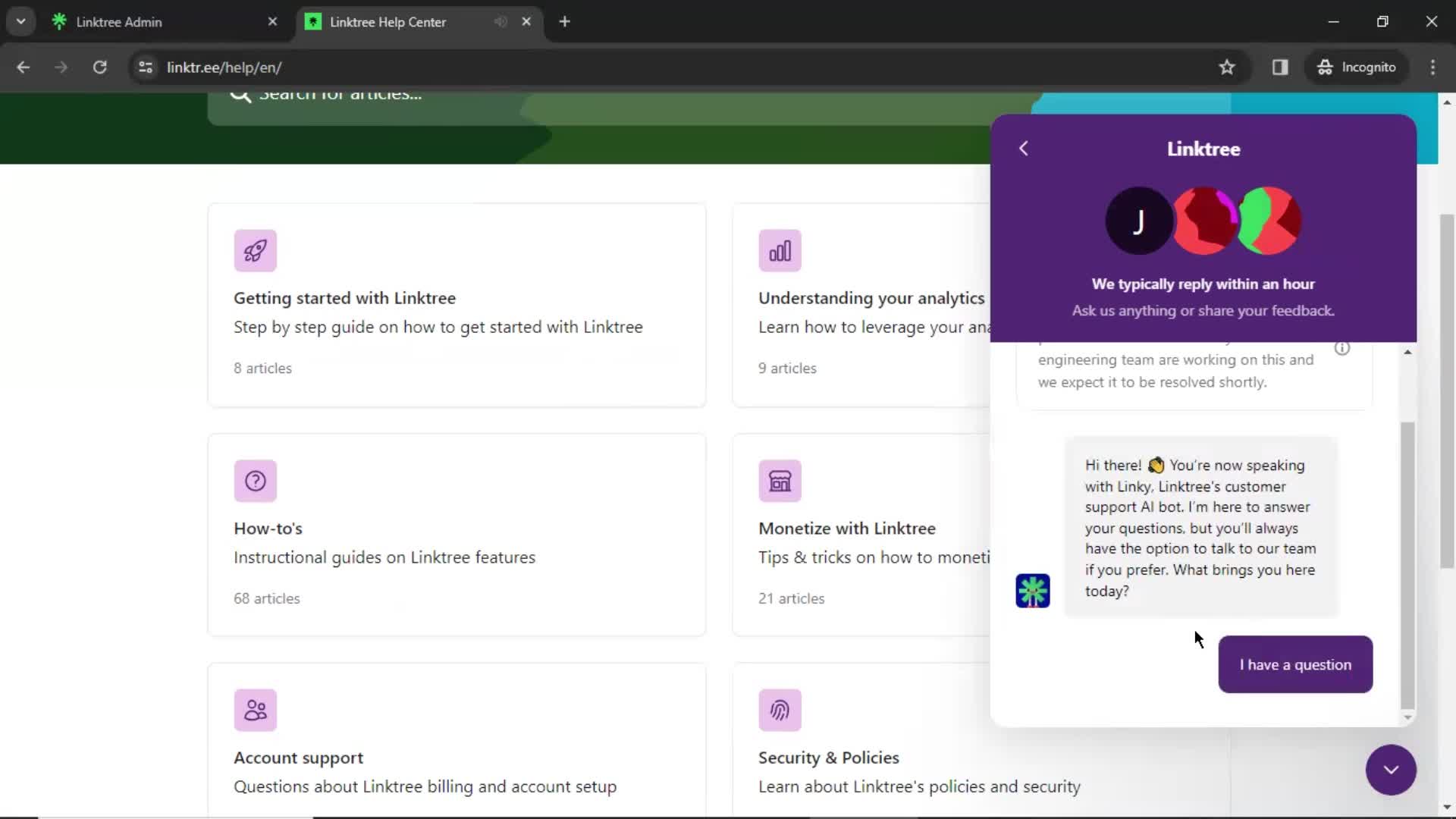Image resolution: width=1456 pixels, height=819 pixels.
Task: Close the Linktree Help Center tab
Action: point(526,22)
